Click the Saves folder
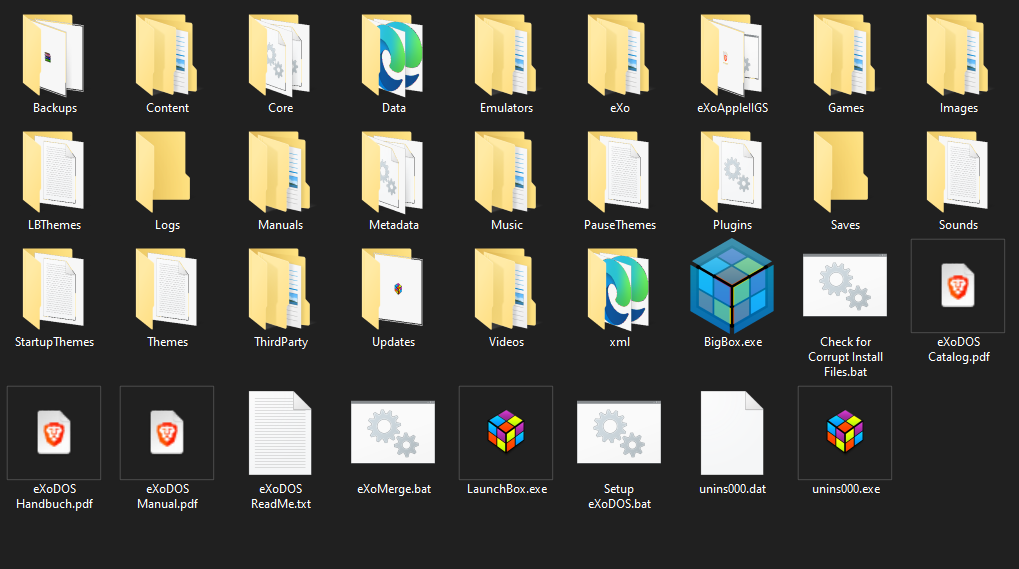The width and height of the screenshot is (1019, 569). pos(845,172)
